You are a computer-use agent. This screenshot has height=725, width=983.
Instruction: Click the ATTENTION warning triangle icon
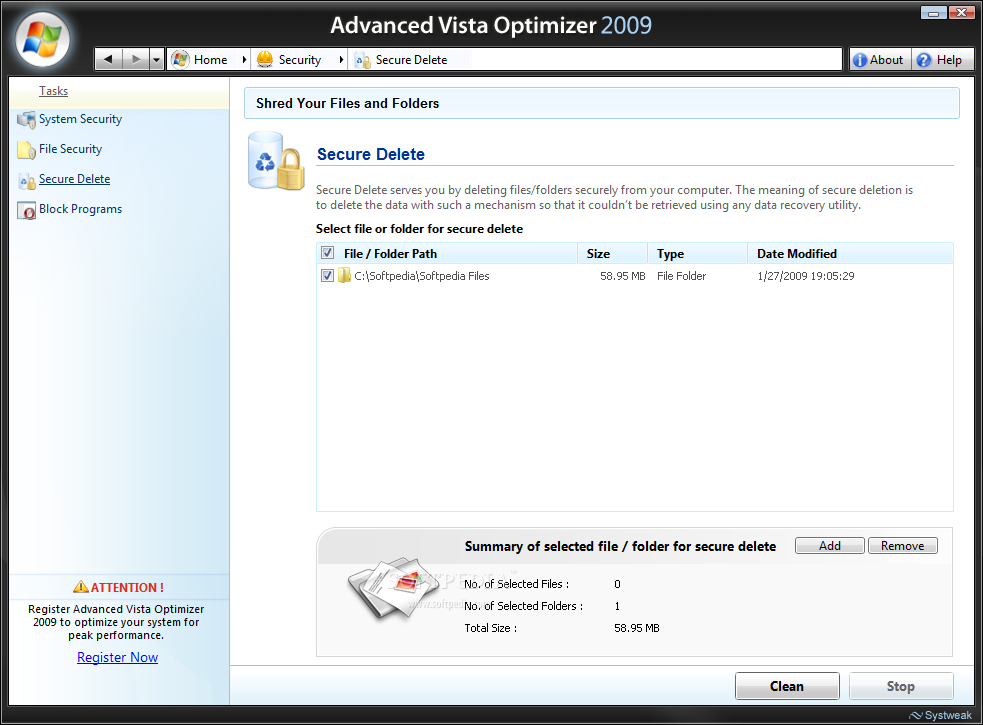81,587
